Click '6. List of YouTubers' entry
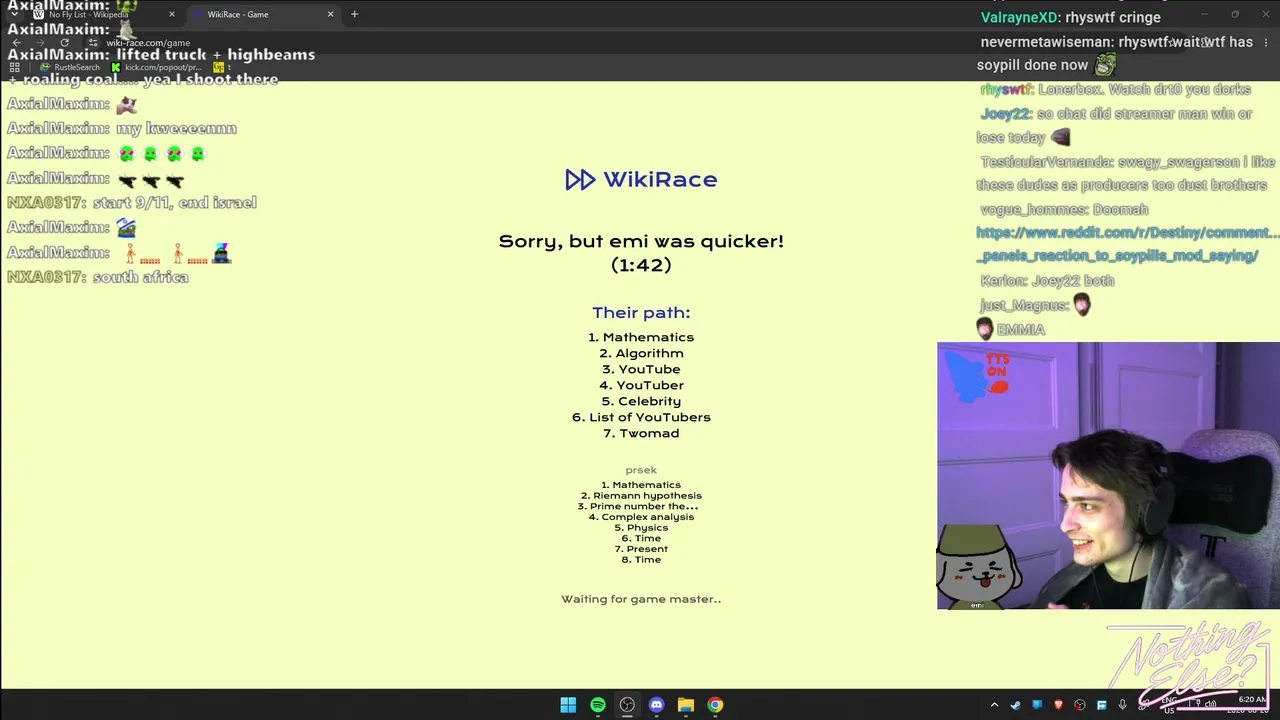 coord(641,417)
